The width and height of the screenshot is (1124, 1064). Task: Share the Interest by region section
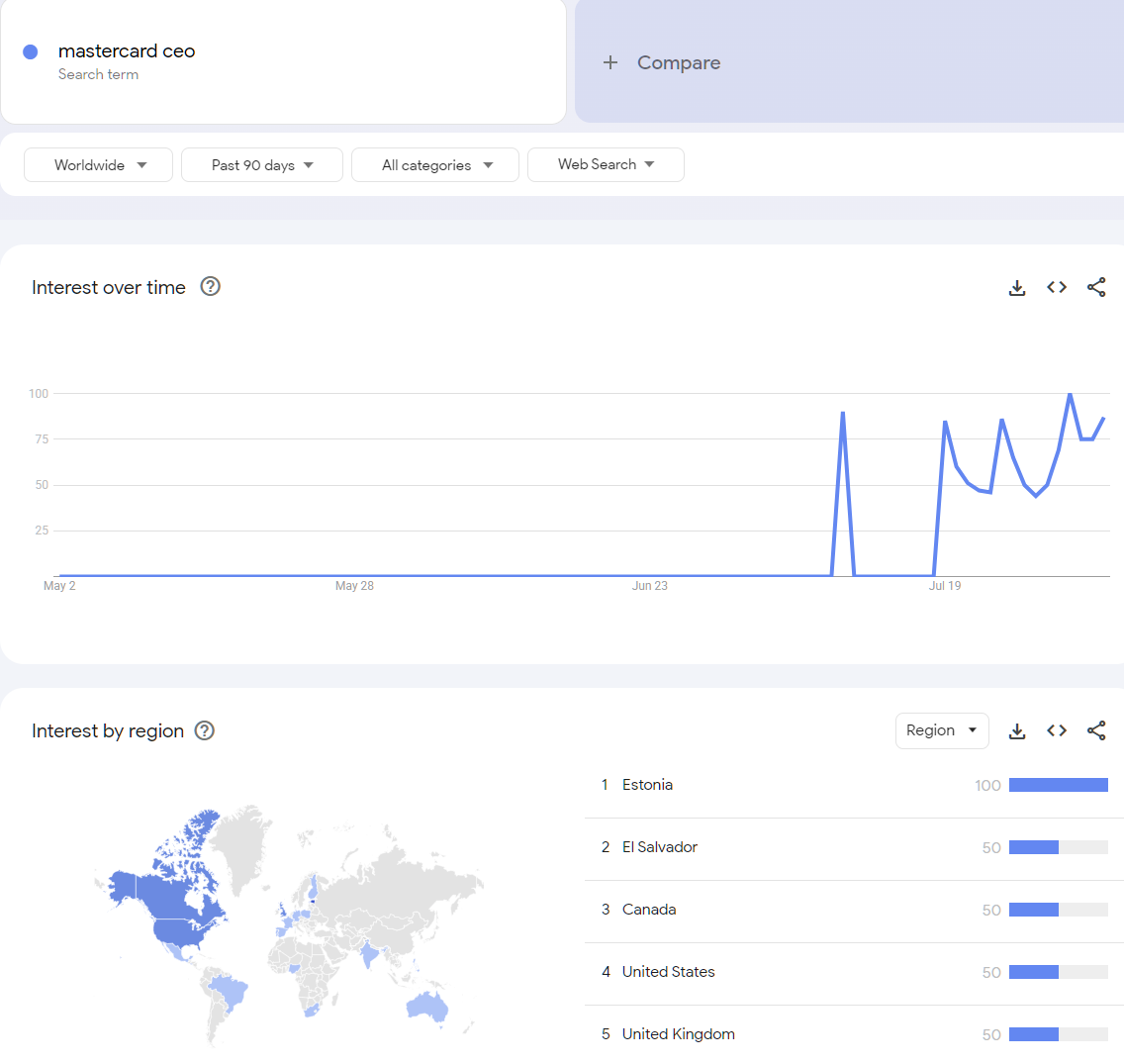click(1096, 730)
